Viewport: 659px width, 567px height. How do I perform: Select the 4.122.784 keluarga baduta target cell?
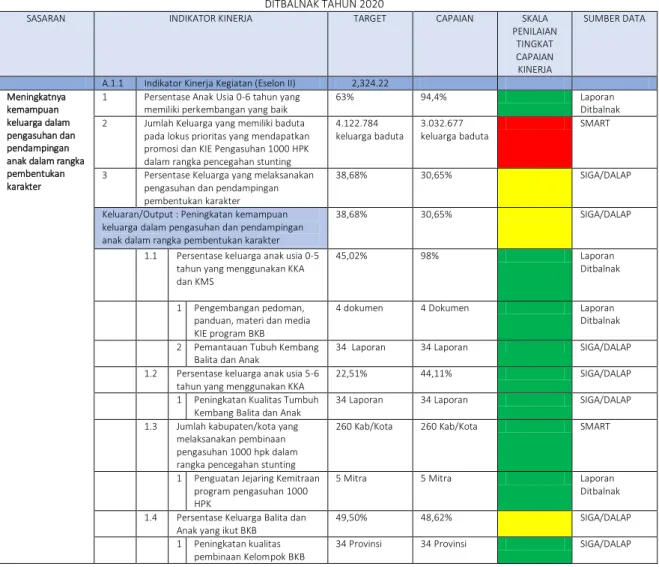pyautogui.click(x=370, y=142)
